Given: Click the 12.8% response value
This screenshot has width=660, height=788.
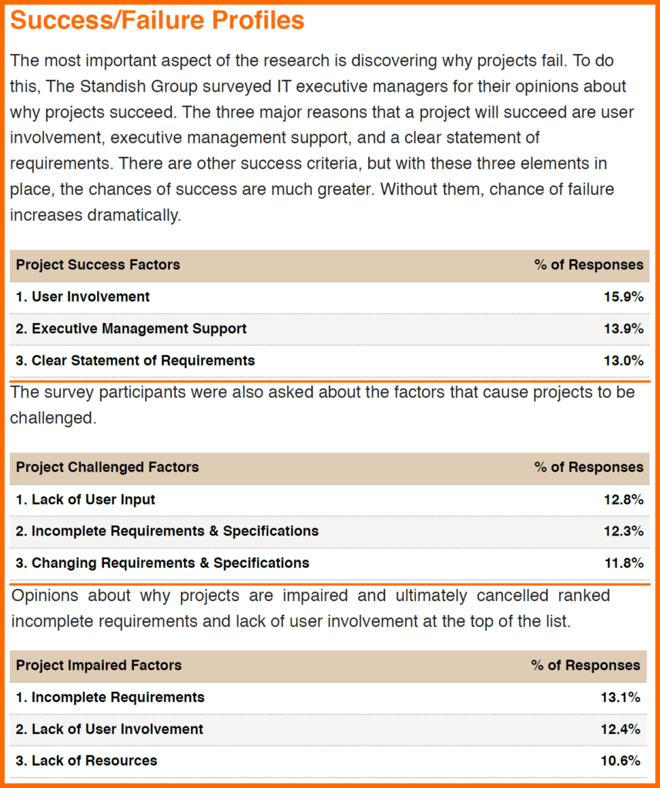Looking at the screenshot, I should [623, 500].
